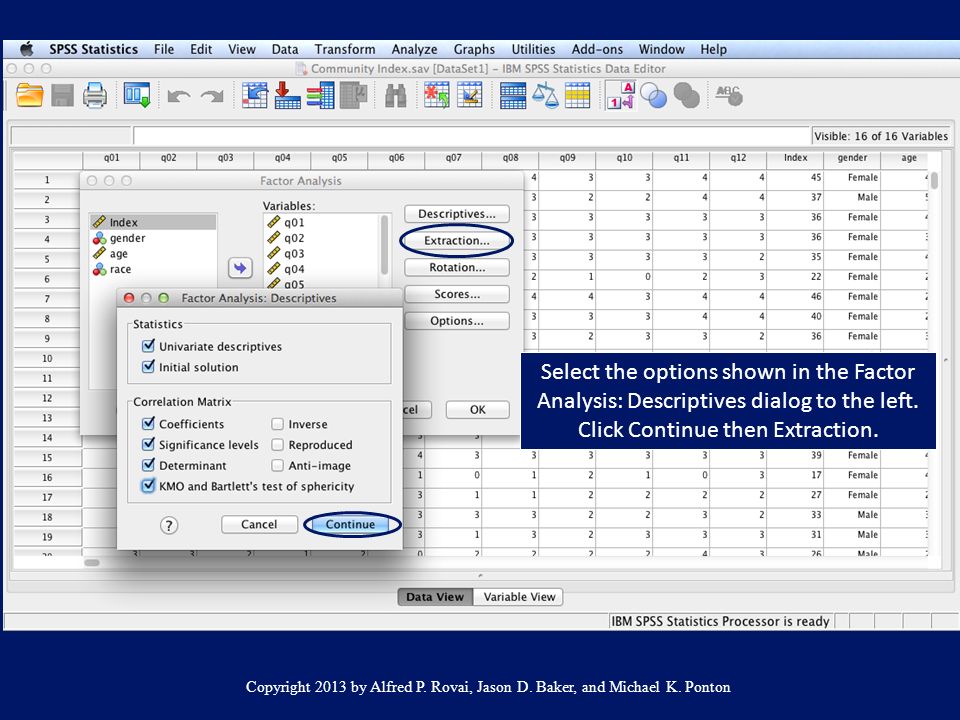Click the Descriptives... button
The image size is (960, 720).
coord(457,214)
